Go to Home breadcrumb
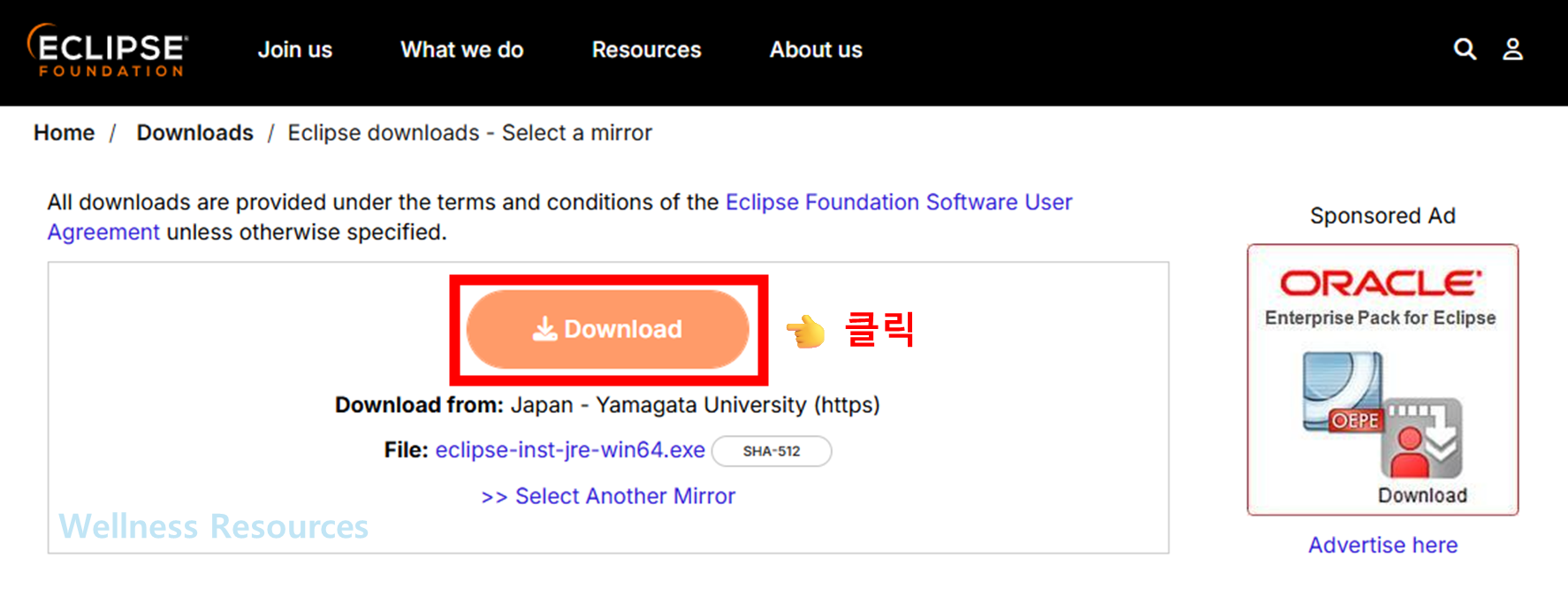The height and width of the screenshot is (597, 1568). click(x=64, y=133)
